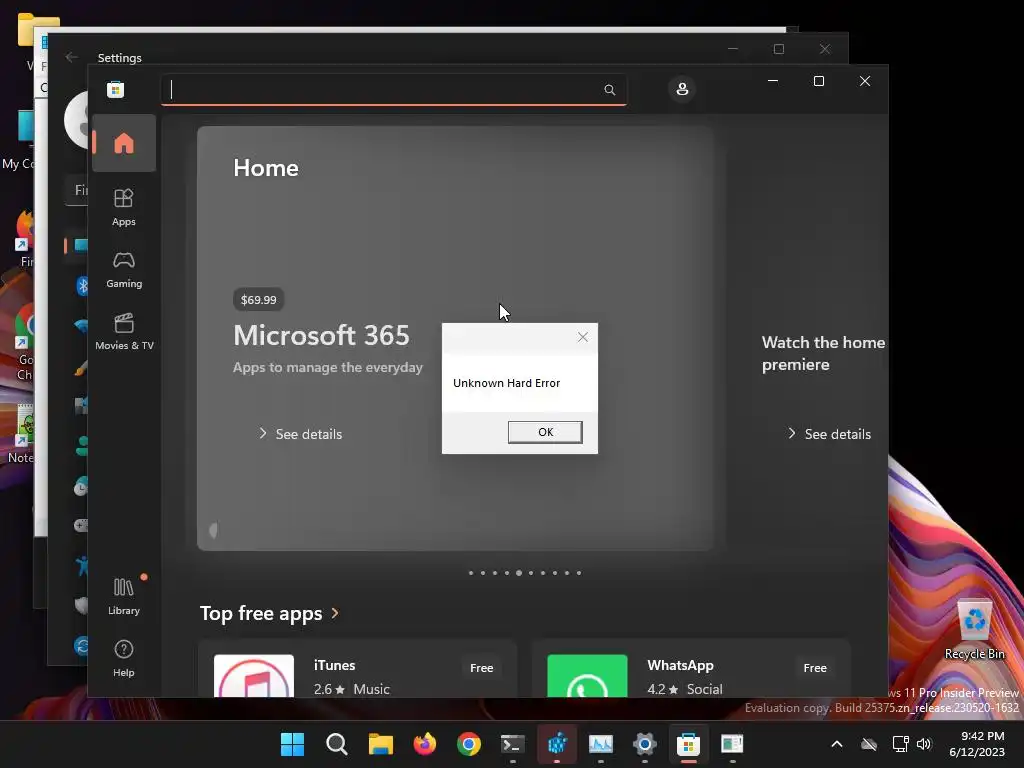Screen dimensions: 1024x768
Task: Click the Watch the home premiere banner
Action: 823,353
